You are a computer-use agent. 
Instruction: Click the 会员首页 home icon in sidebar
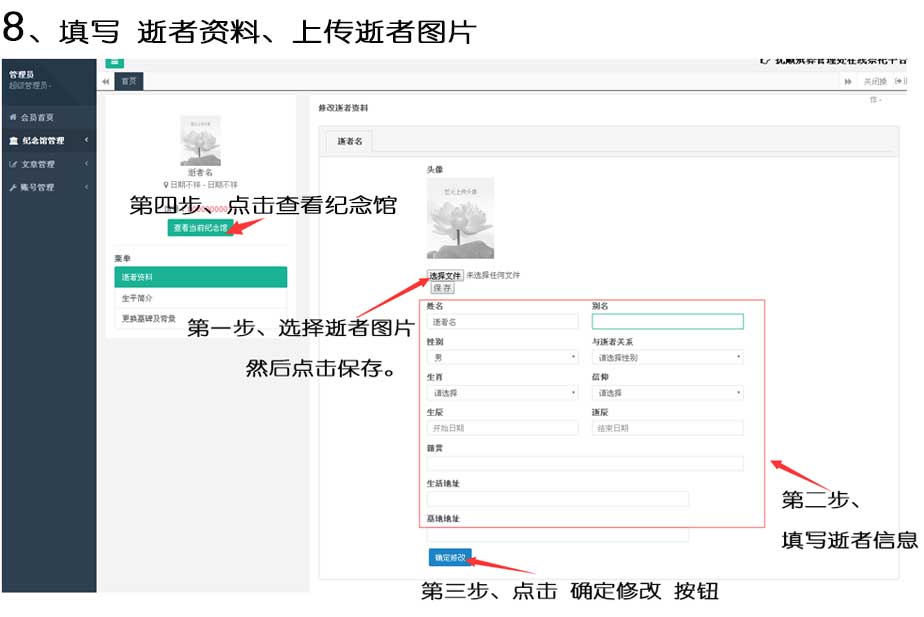click(x=13, y=117)
